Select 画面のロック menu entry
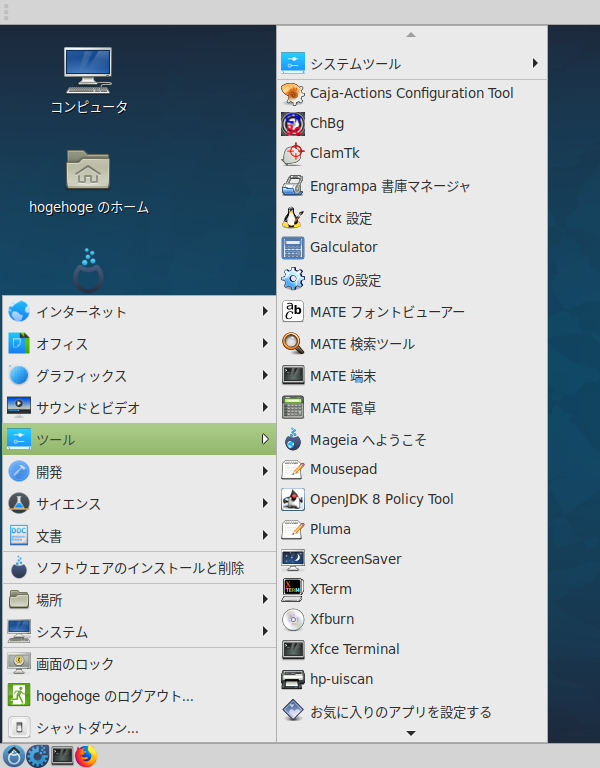Image resolution: width=600 pixels, height=768 pixels. coord(140,664)
